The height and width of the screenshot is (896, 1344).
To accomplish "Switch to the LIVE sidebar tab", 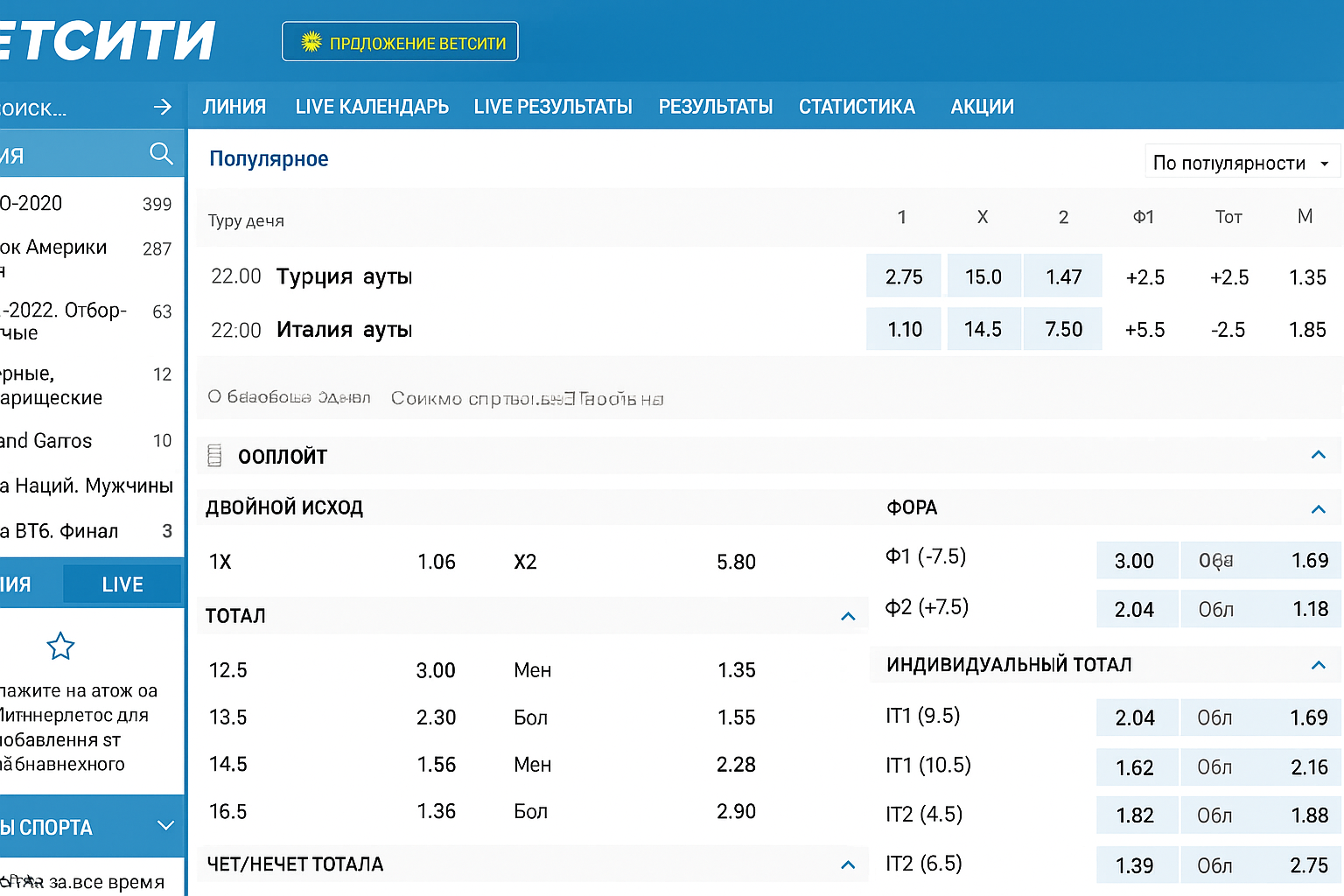I will [122, 584].
